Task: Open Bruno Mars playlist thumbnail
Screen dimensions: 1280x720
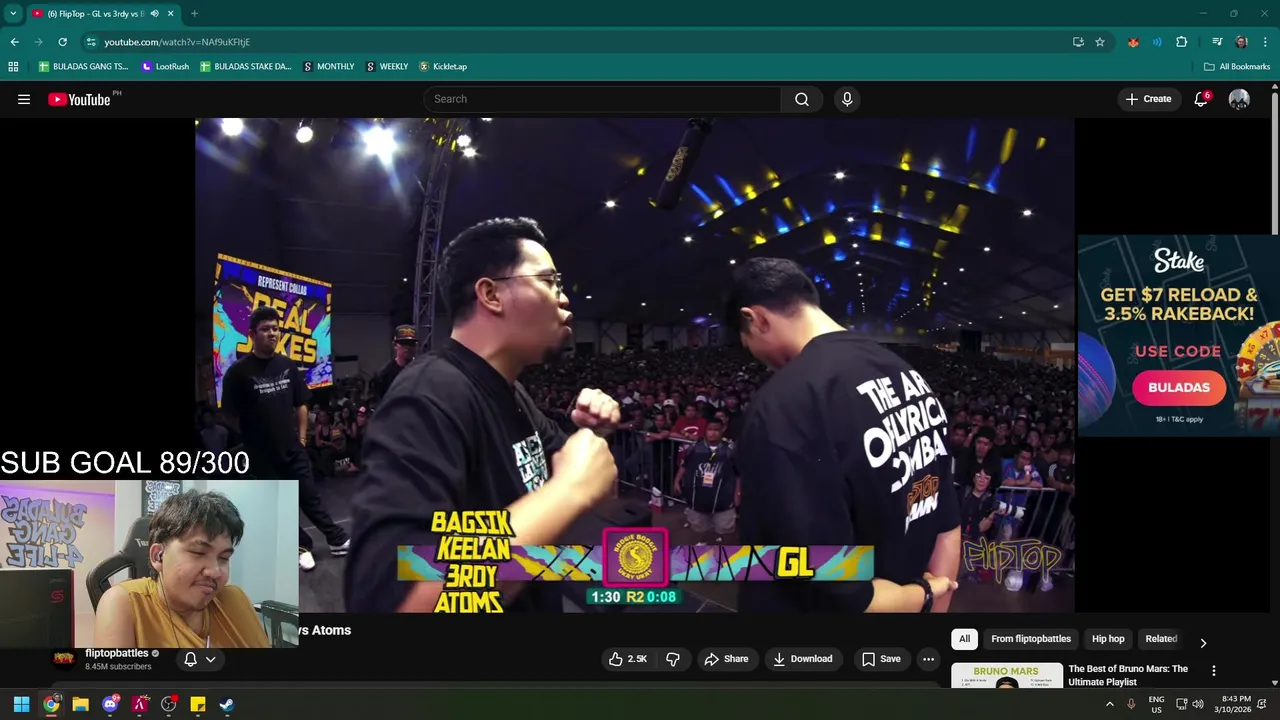Action: [x=1006, y=676]
